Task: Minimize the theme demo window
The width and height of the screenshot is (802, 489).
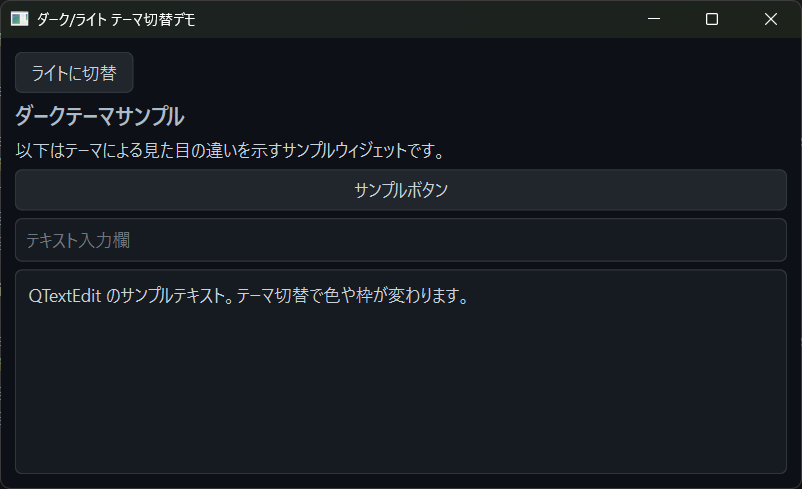Action: point(653,19)
